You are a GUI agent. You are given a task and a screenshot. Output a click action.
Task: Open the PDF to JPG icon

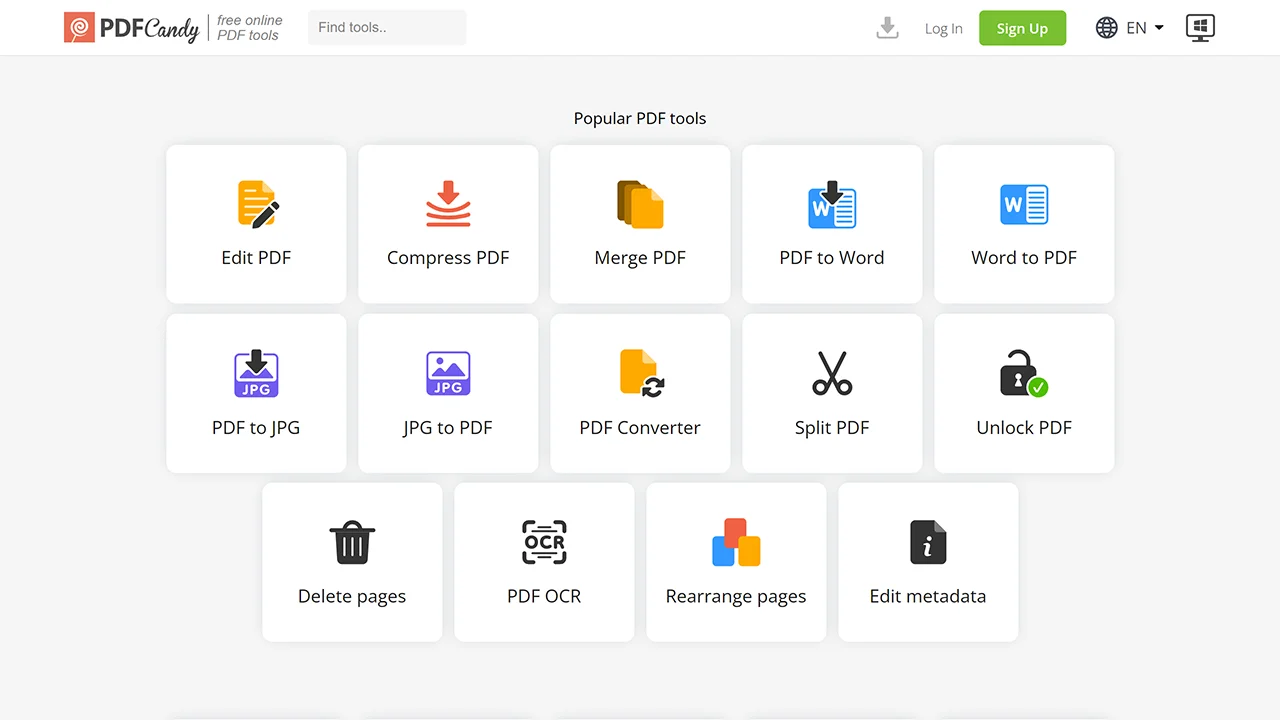point(256,374)
